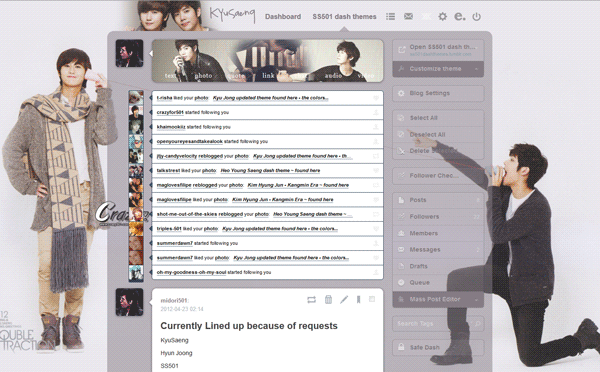Select the photo post type

tap(203, 76)
